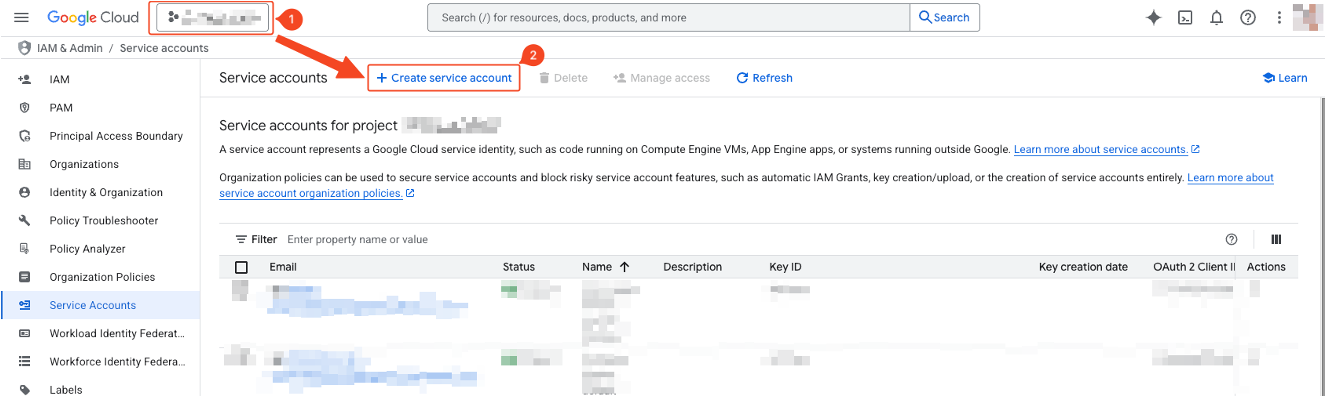Click the Search button
Viewport: 1326px width, 396px height.
point(945,17)
